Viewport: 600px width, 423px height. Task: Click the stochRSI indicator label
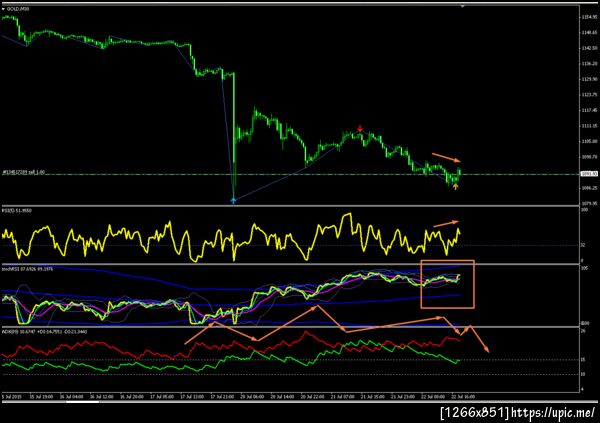coord(27,269)
